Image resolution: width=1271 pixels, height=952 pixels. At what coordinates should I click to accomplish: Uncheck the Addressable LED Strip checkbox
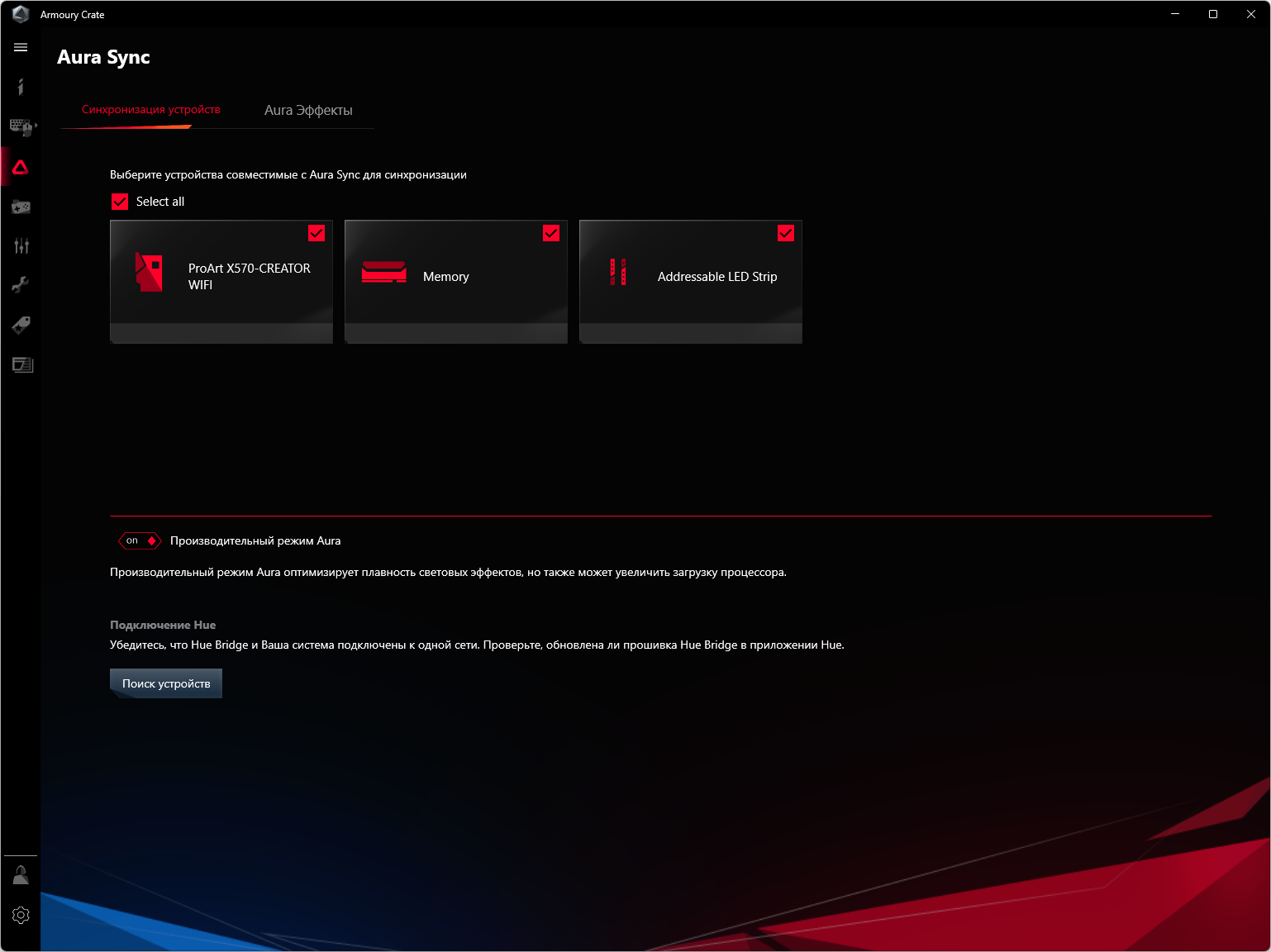tap(786, 233)
